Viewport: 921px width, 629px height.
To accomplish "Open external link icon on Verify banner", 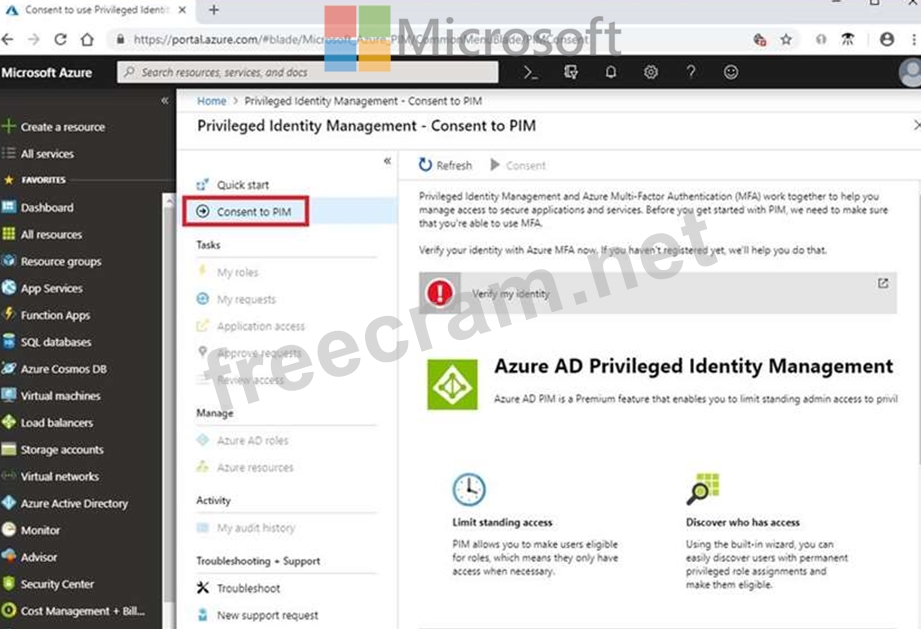I will point(883,283).
